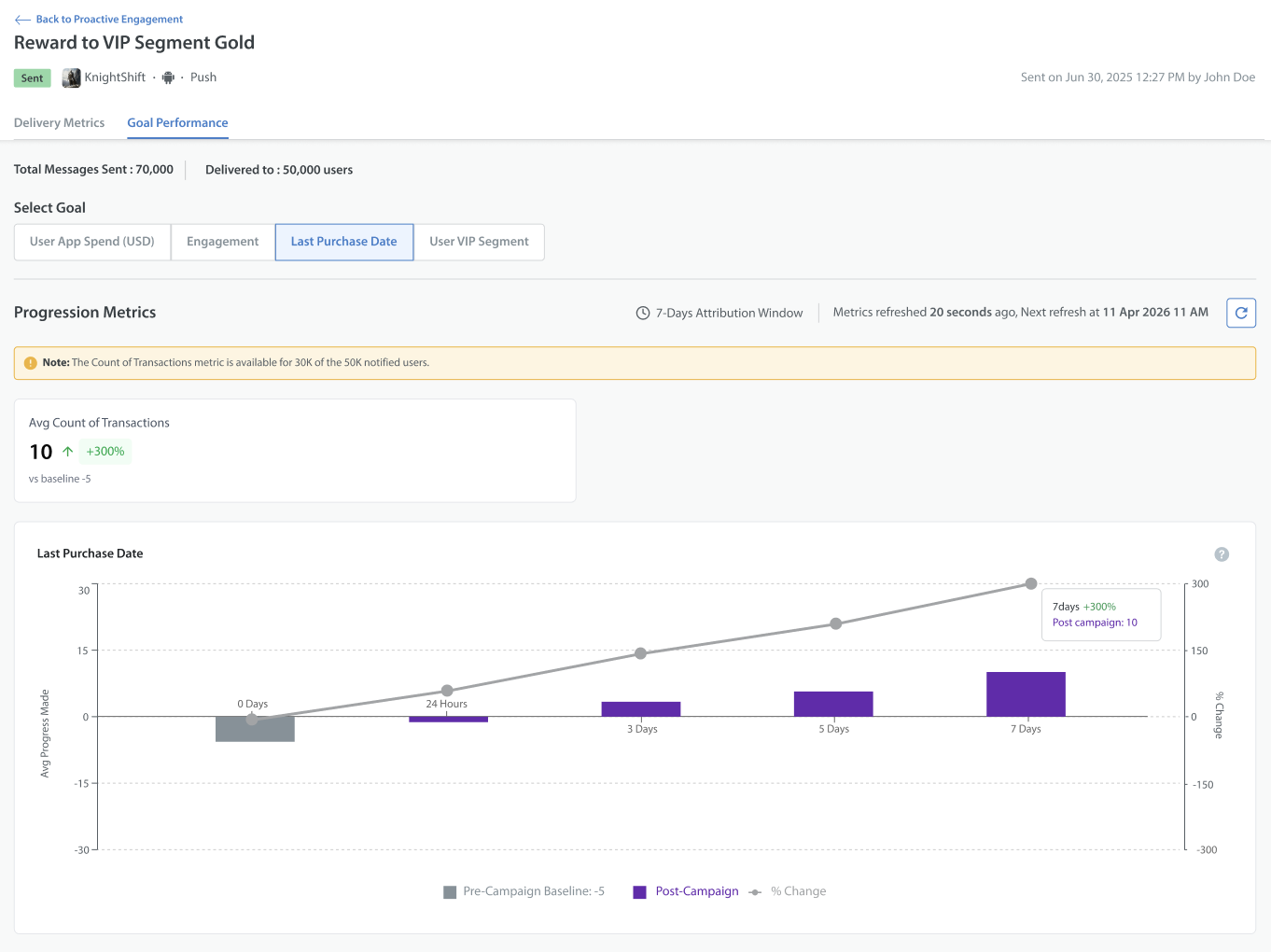1271x952 pixels.
Task: Click the 5 Days purple bar
Action: point(833,704)
